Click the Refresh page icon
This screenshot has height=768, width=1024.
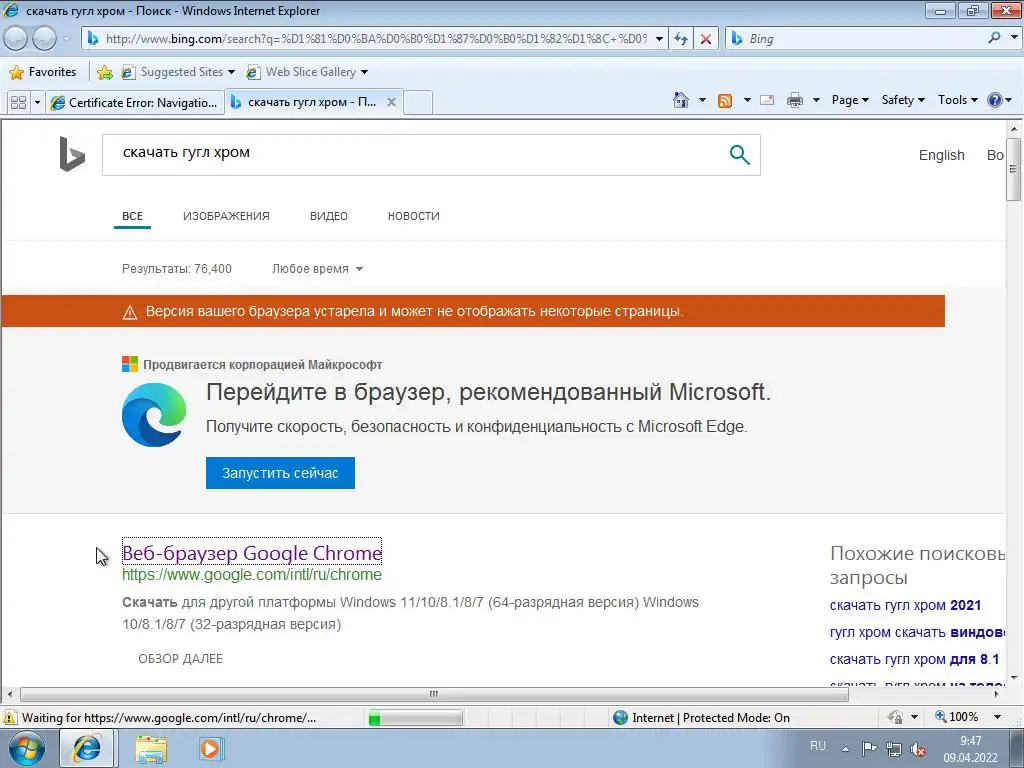681,39
